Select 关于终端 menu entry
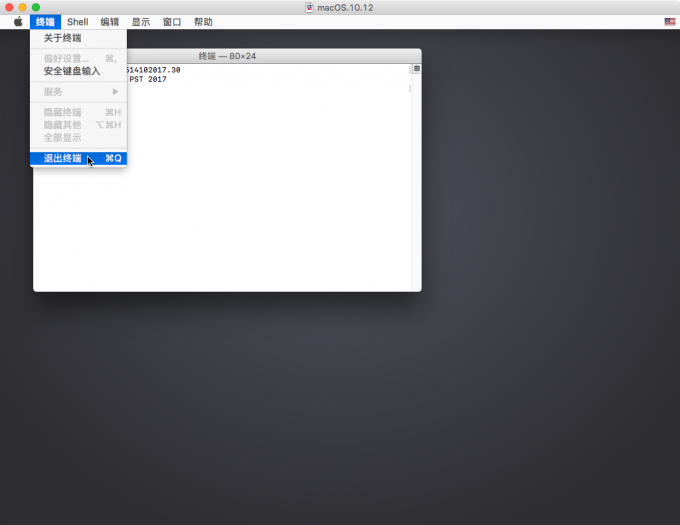Image resolution: width=680 pixels, height=525 pixels. point(78,38)
